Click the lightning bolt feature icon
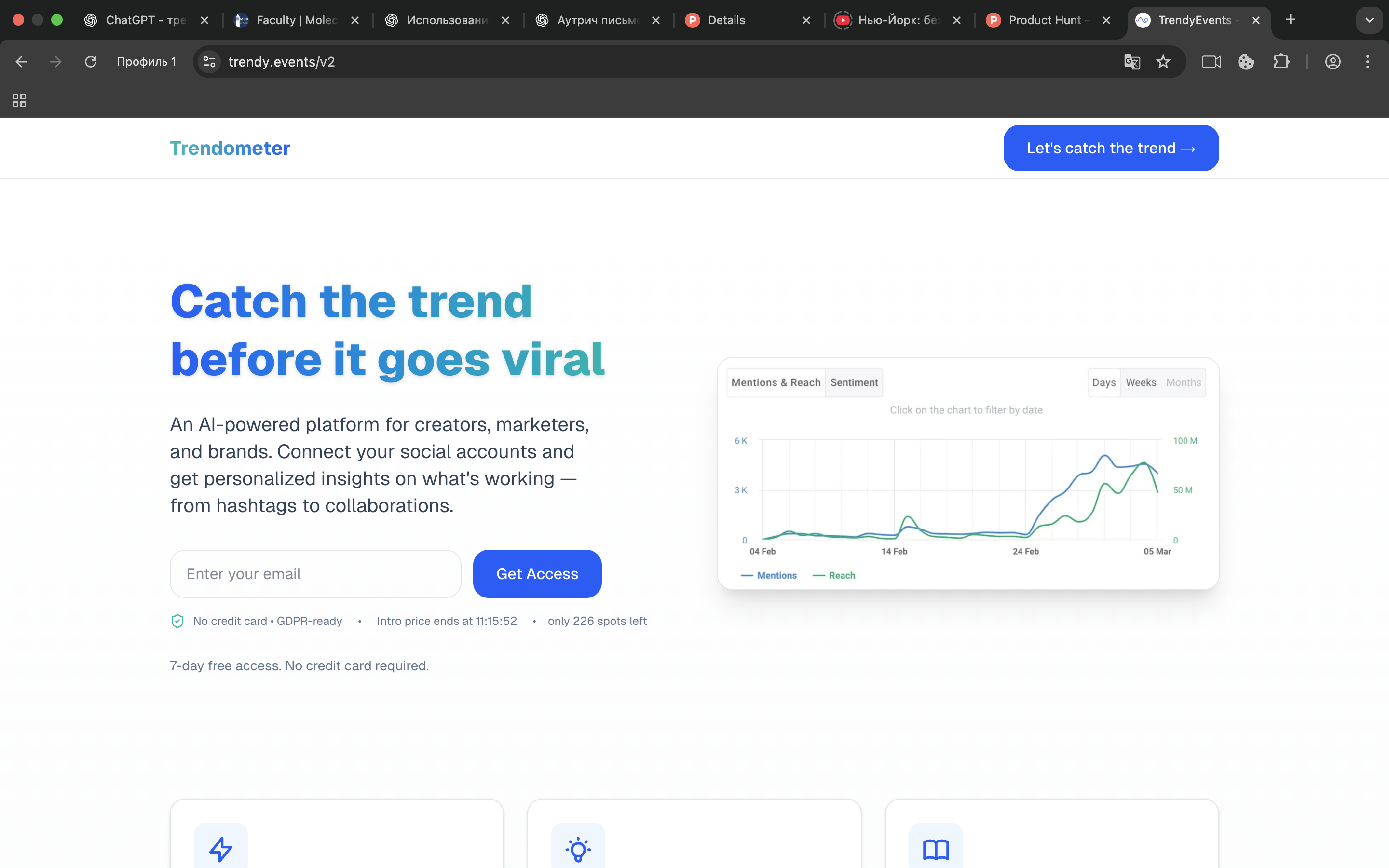The height and width of the screenshot is (868, 1389). coord(221,849)
